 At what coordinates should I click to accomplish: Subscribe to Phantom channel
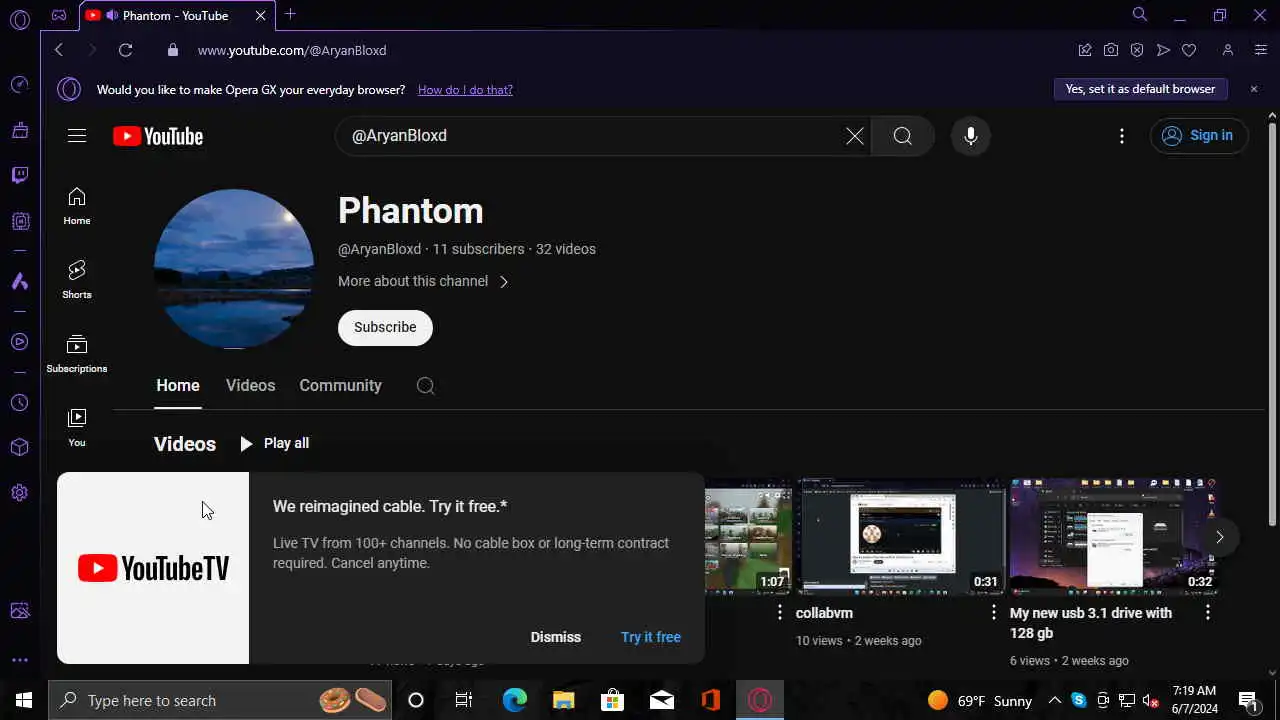pos(385,327)
